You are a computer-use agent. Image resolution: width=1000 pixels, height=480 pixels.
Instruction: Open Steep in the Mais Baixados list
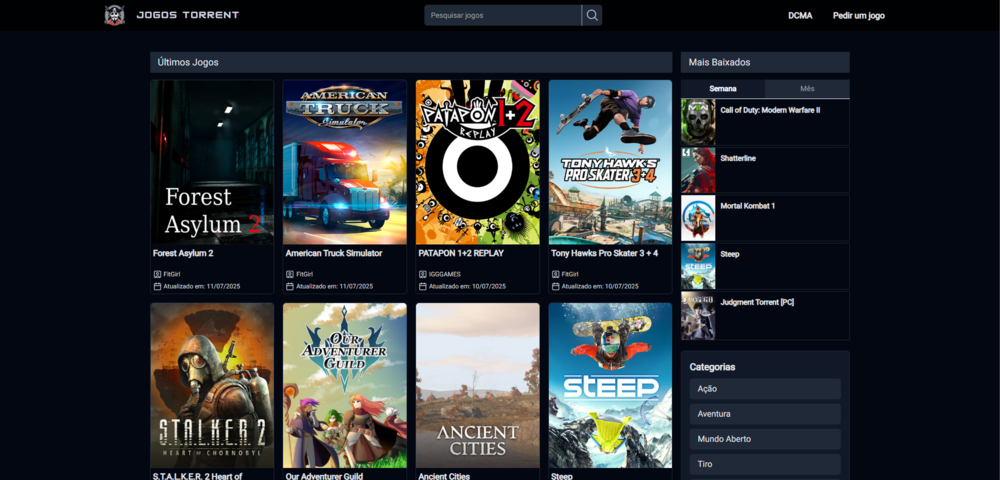pyautogui.click(x=765, y=266)
